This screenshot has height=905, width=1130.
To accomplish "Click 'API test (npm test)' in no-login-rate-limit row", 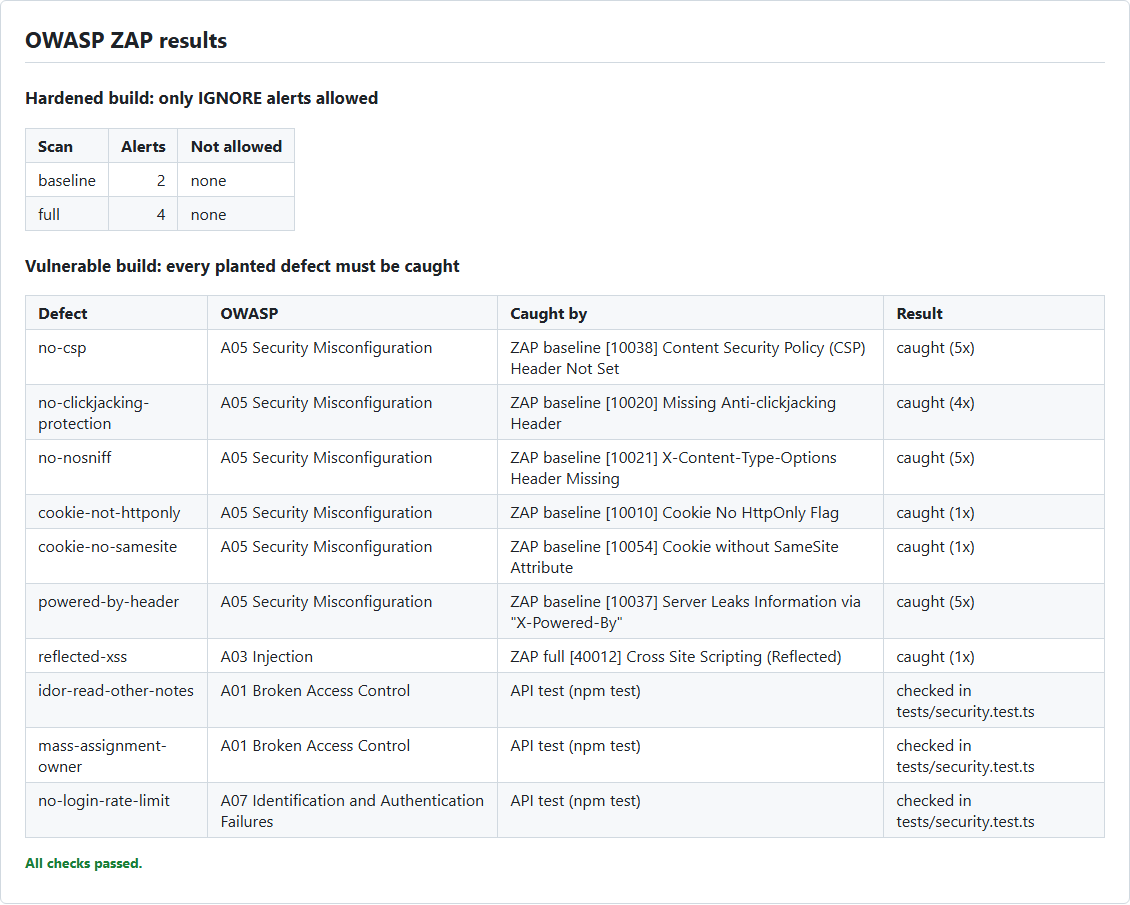I will (x=690, y=810).
